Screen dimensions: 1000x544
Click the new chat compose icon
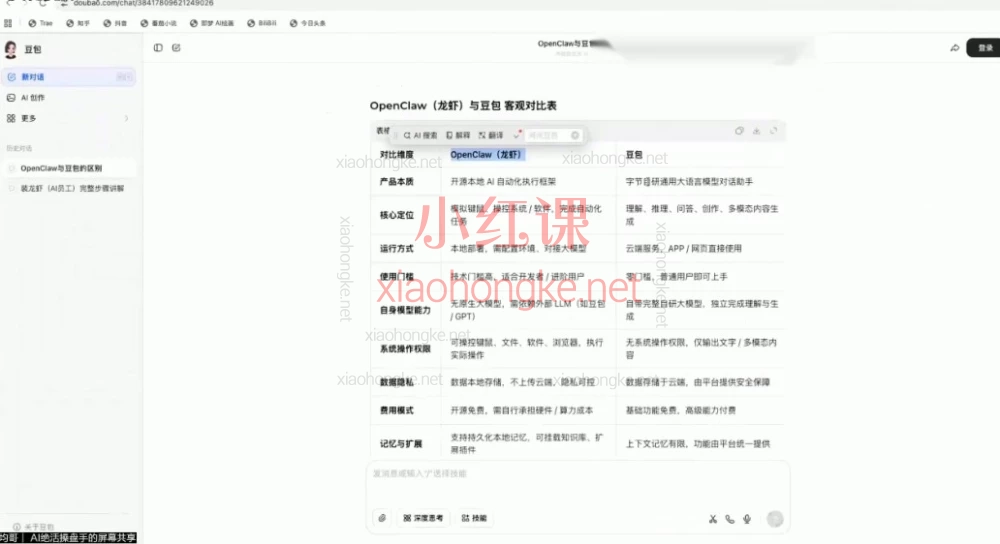[176, 48]
